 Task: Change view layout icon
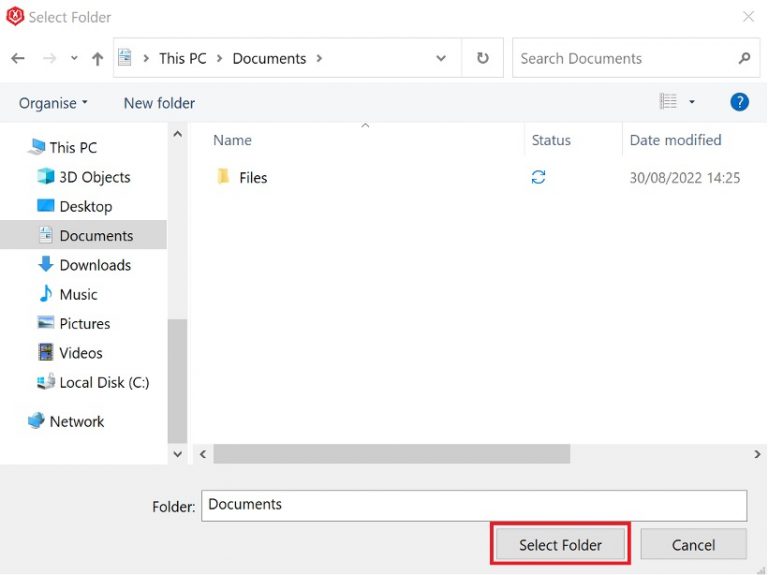tap(668, 102)
